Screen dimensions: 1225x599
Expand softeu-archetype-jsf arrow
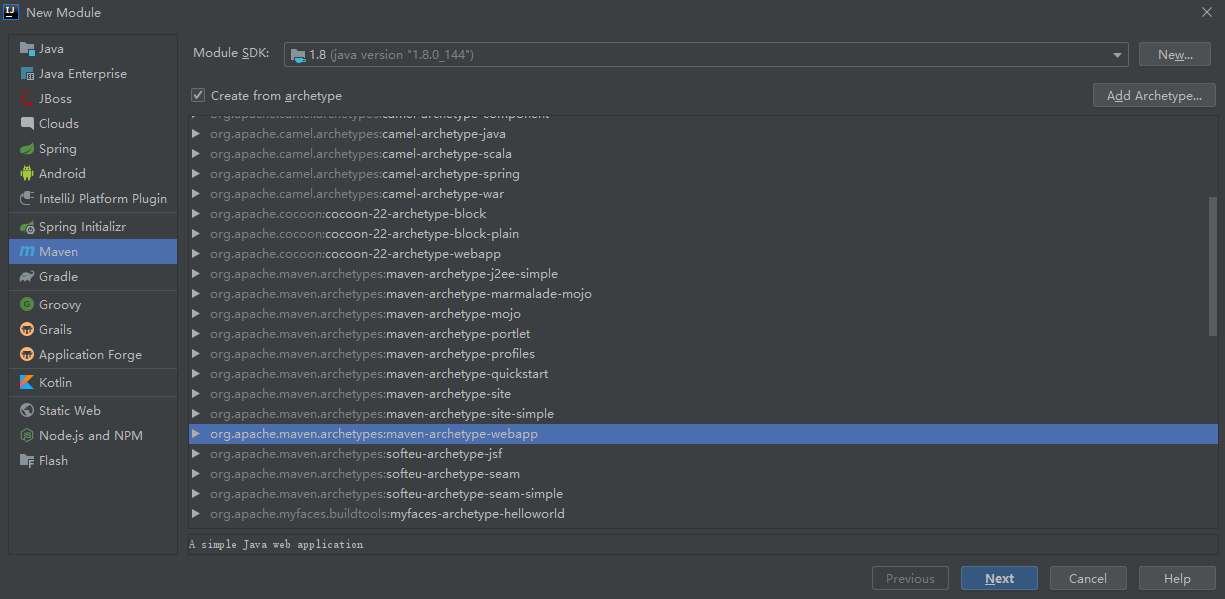[197, 454]
